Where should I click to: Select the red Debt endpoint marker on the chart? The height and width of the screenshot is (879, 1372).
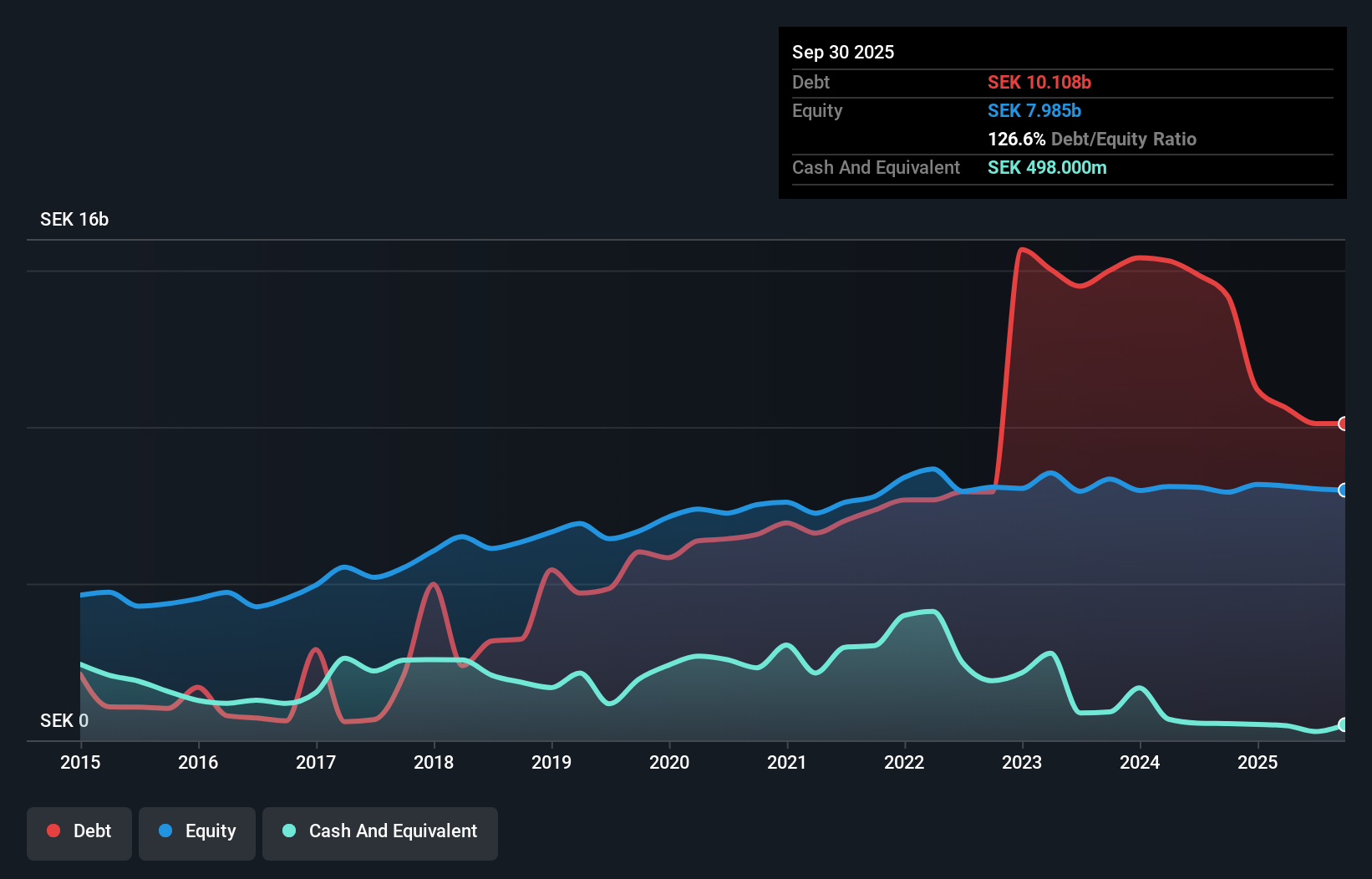tap(1342, 424)
